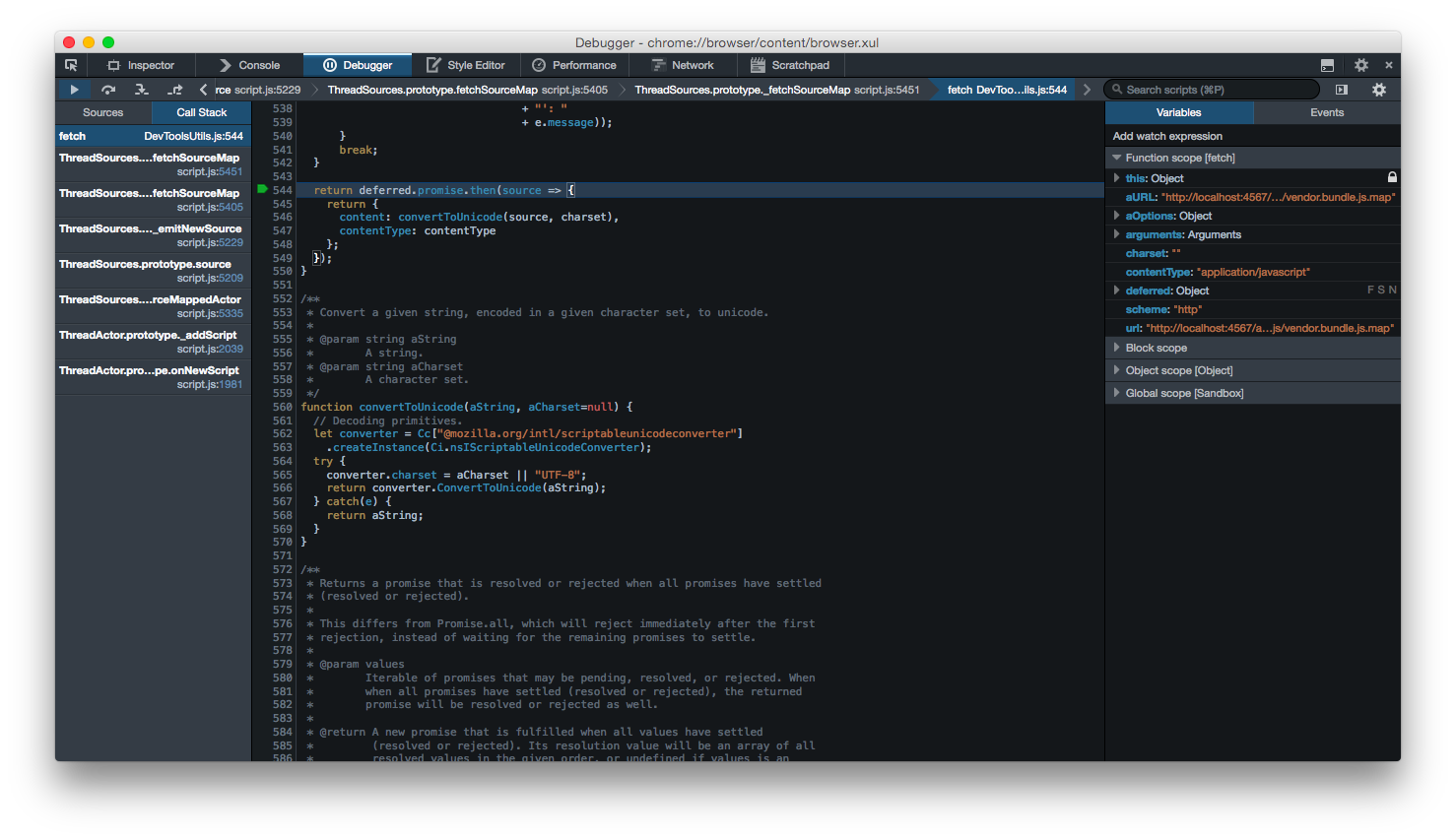Image resolution: width=1456 pixels, height=840 pixels.
Task: Expand the deferred: Object variable
Action: click(1116, 291)
